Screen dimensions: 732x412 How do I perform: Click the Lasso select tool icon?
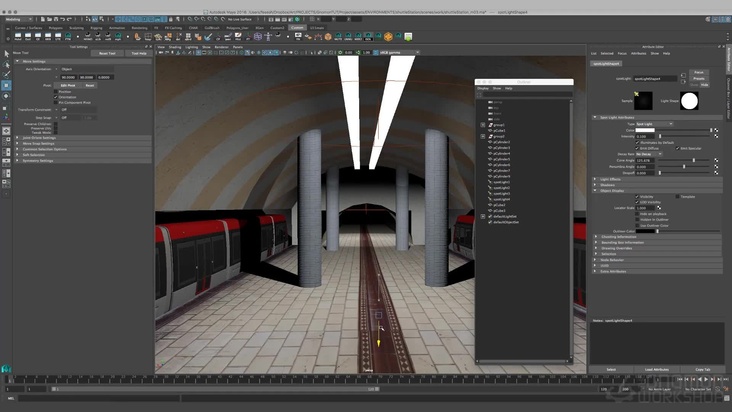click(x=6, y=63)
